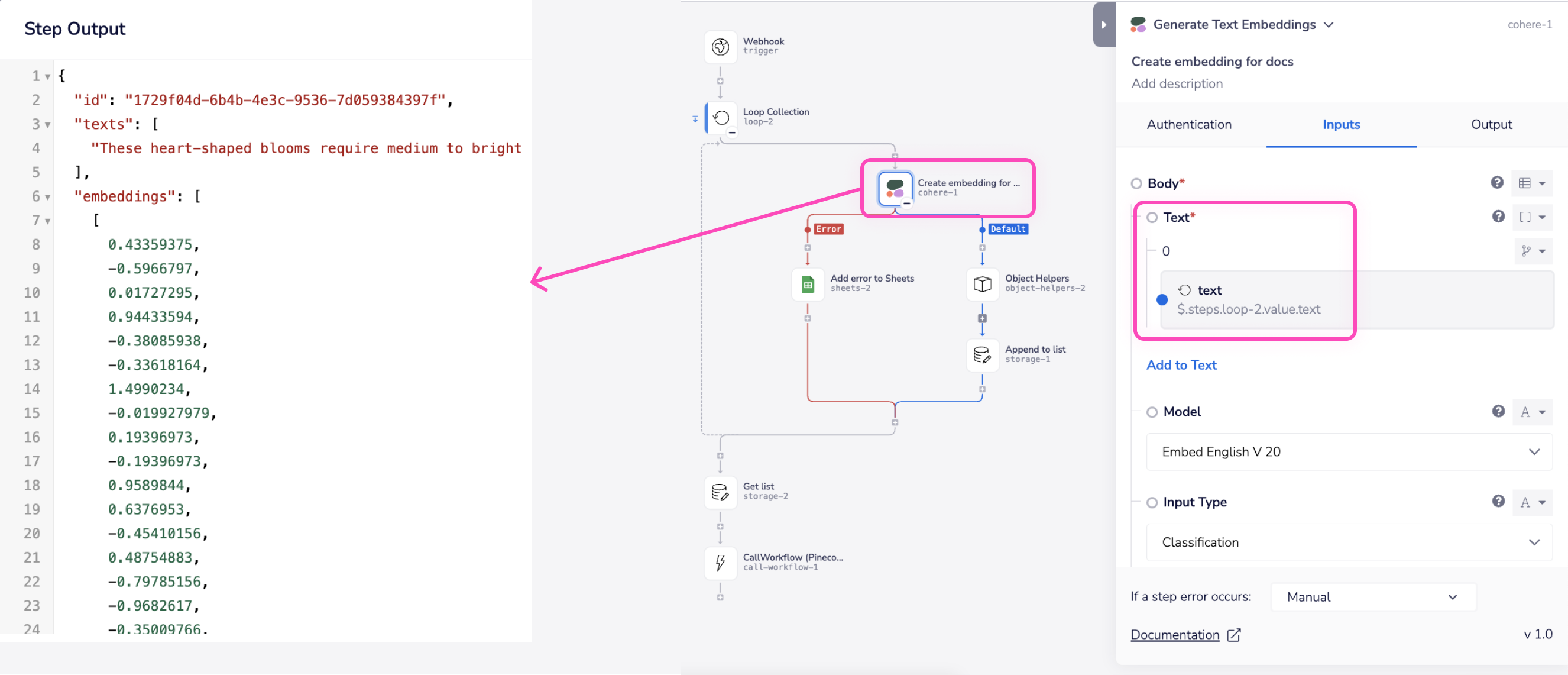The height and width of the screenshot is (675, 1568).
Task: Click the CallWorkflow lightning bolt icon
Action: (x=720, y=563)
